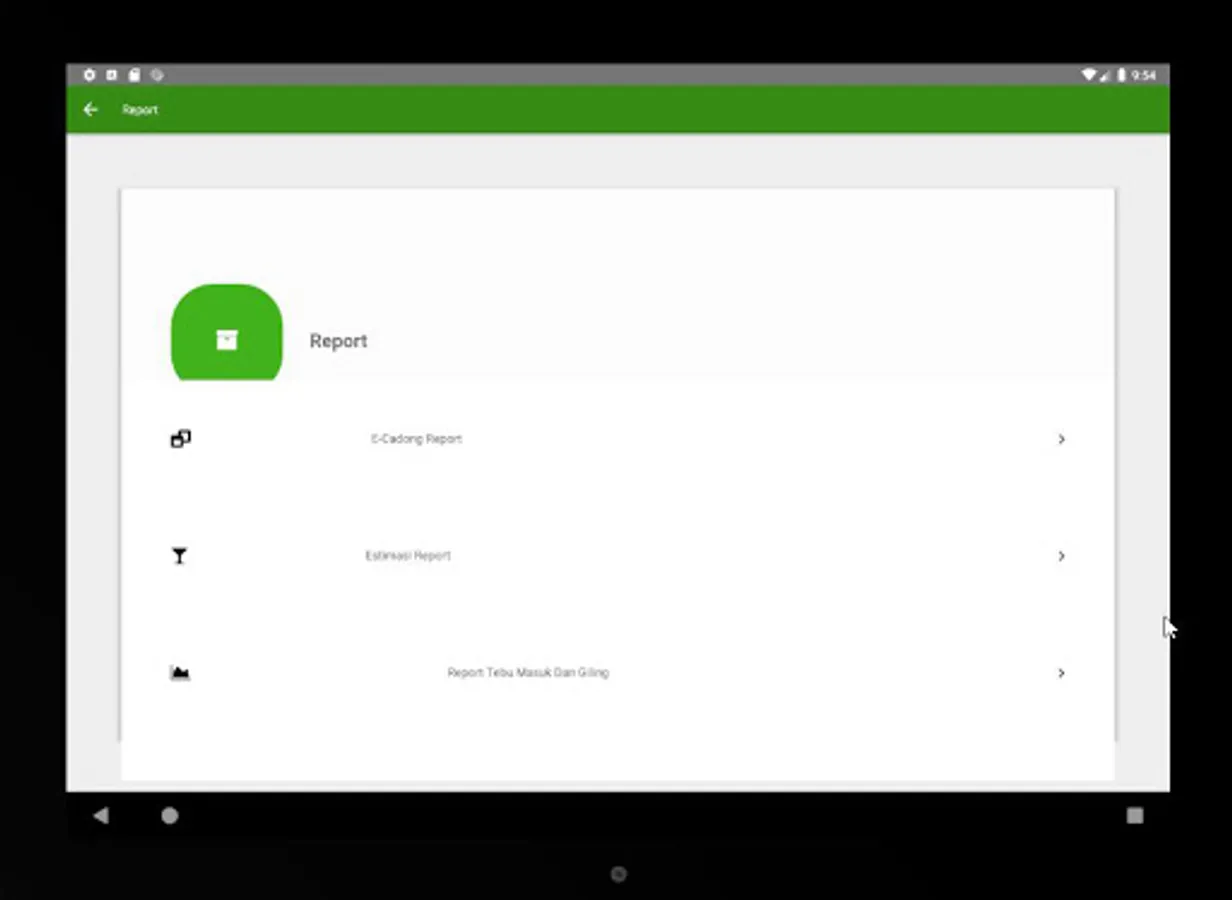Open Report Tebu Masuk Dan Giling

click(x=617, y=673)
